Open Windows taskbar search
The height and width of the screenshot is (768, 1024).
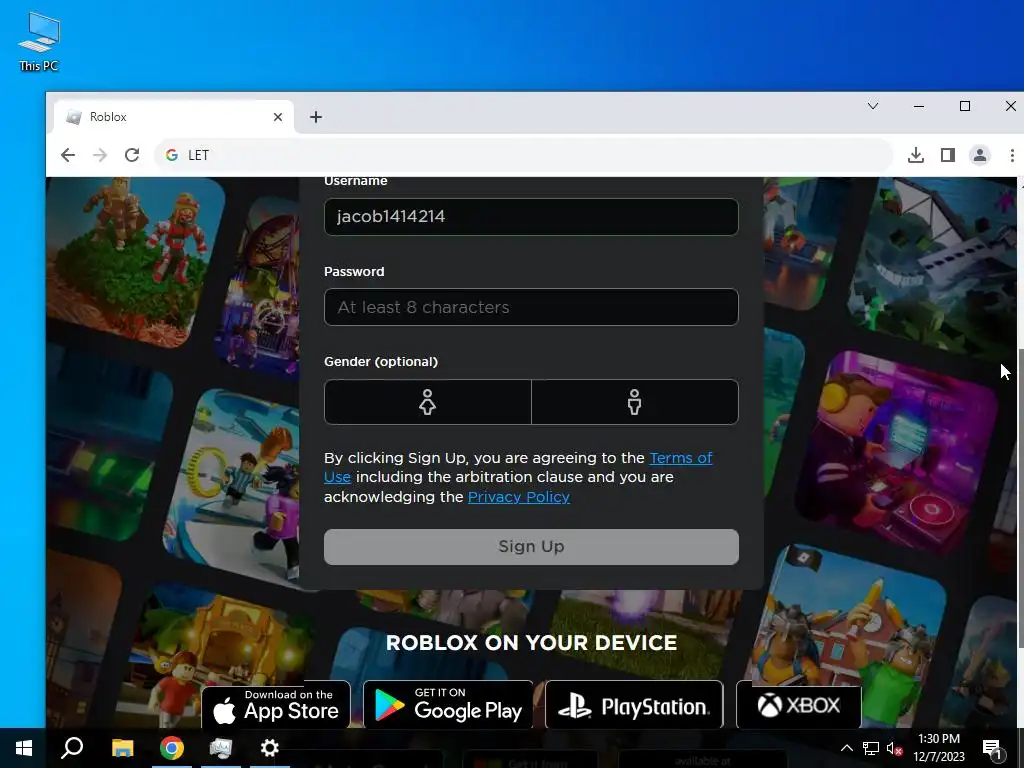[72, 748]
